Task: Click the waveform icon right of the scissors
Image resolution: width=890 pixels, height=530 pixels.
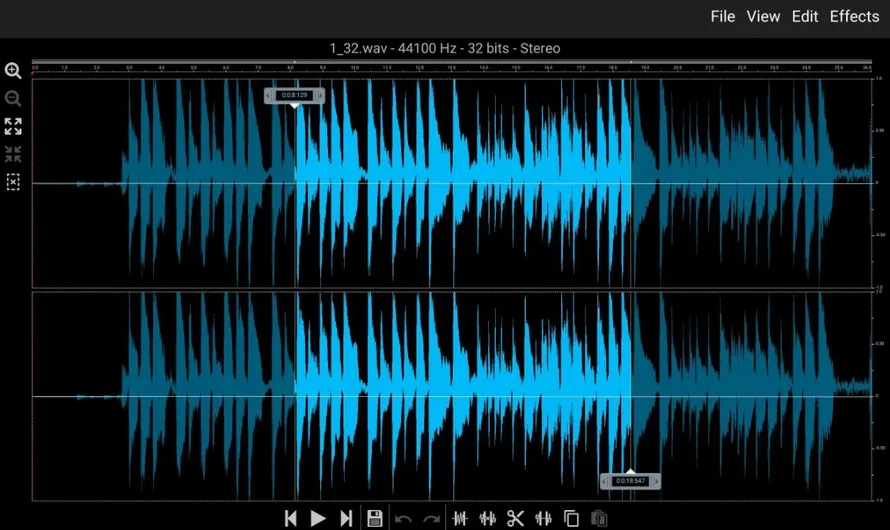Action: click(543, 518)
